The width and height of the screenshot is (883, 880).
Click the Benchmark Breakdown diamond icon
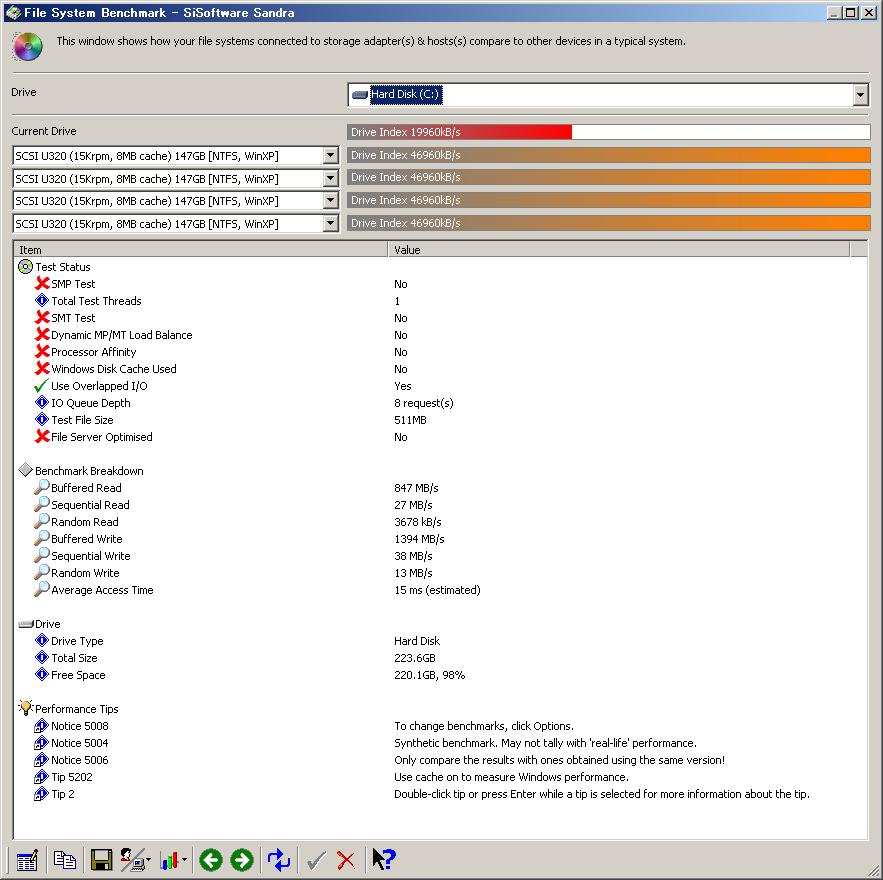pos(25,470)
